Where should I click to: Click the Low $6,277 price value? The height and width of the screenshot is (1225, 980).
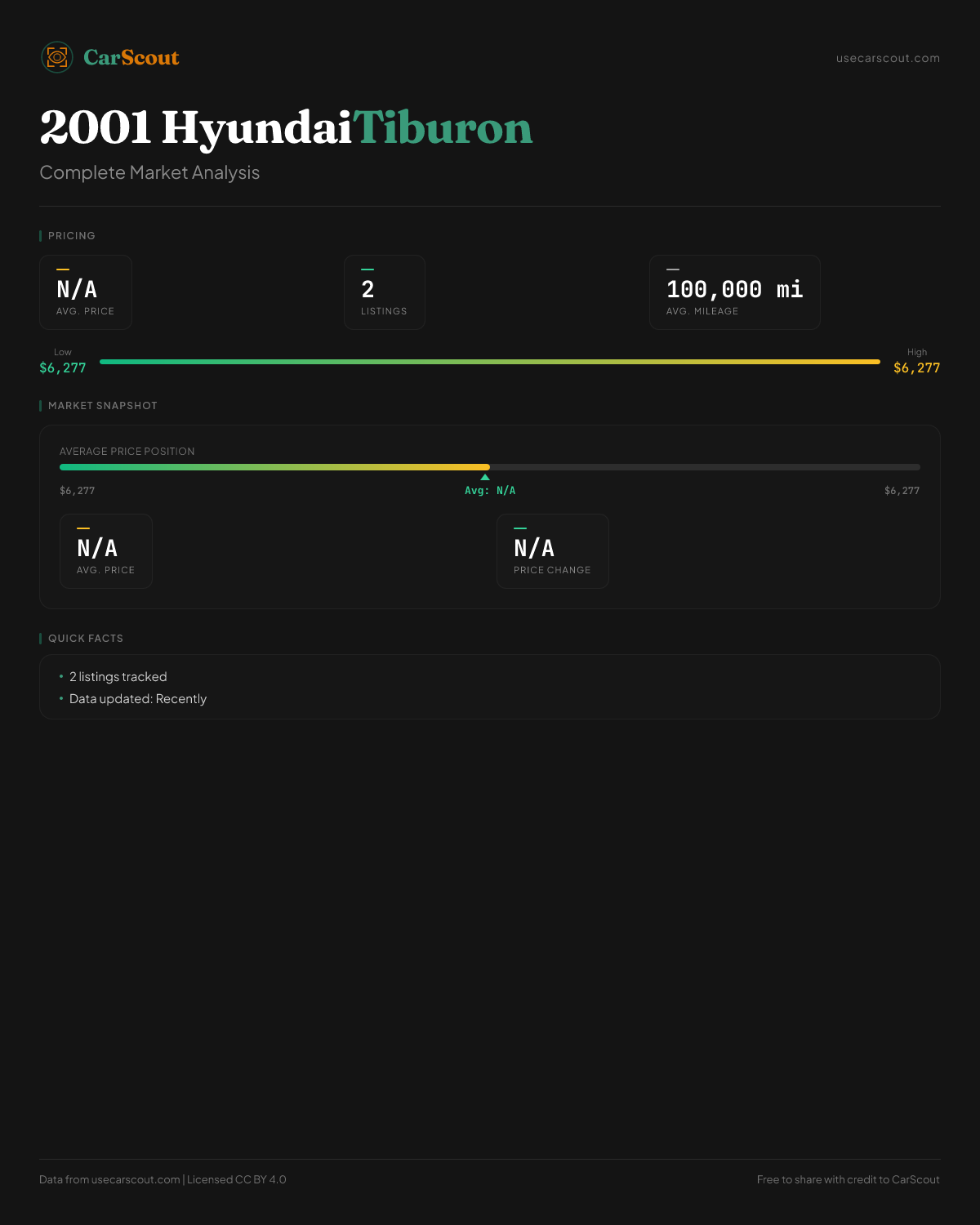pos(63,368)
